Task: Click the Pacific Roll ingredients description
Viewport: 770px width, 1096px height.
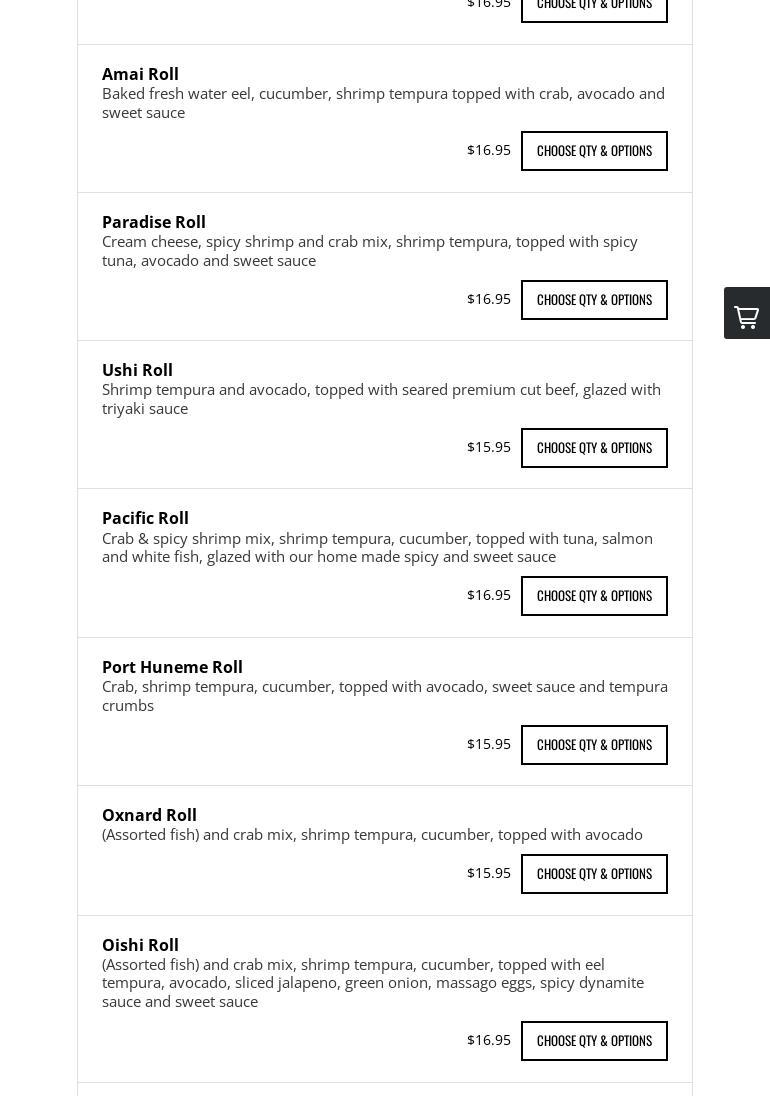Action: pyautogui.click(x=377, y=547)
